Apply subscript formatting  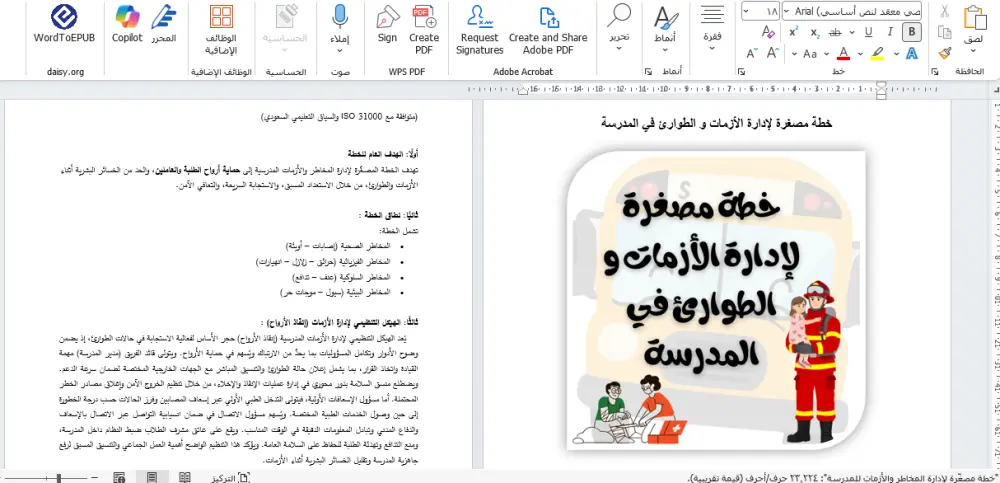click(815, 33)
